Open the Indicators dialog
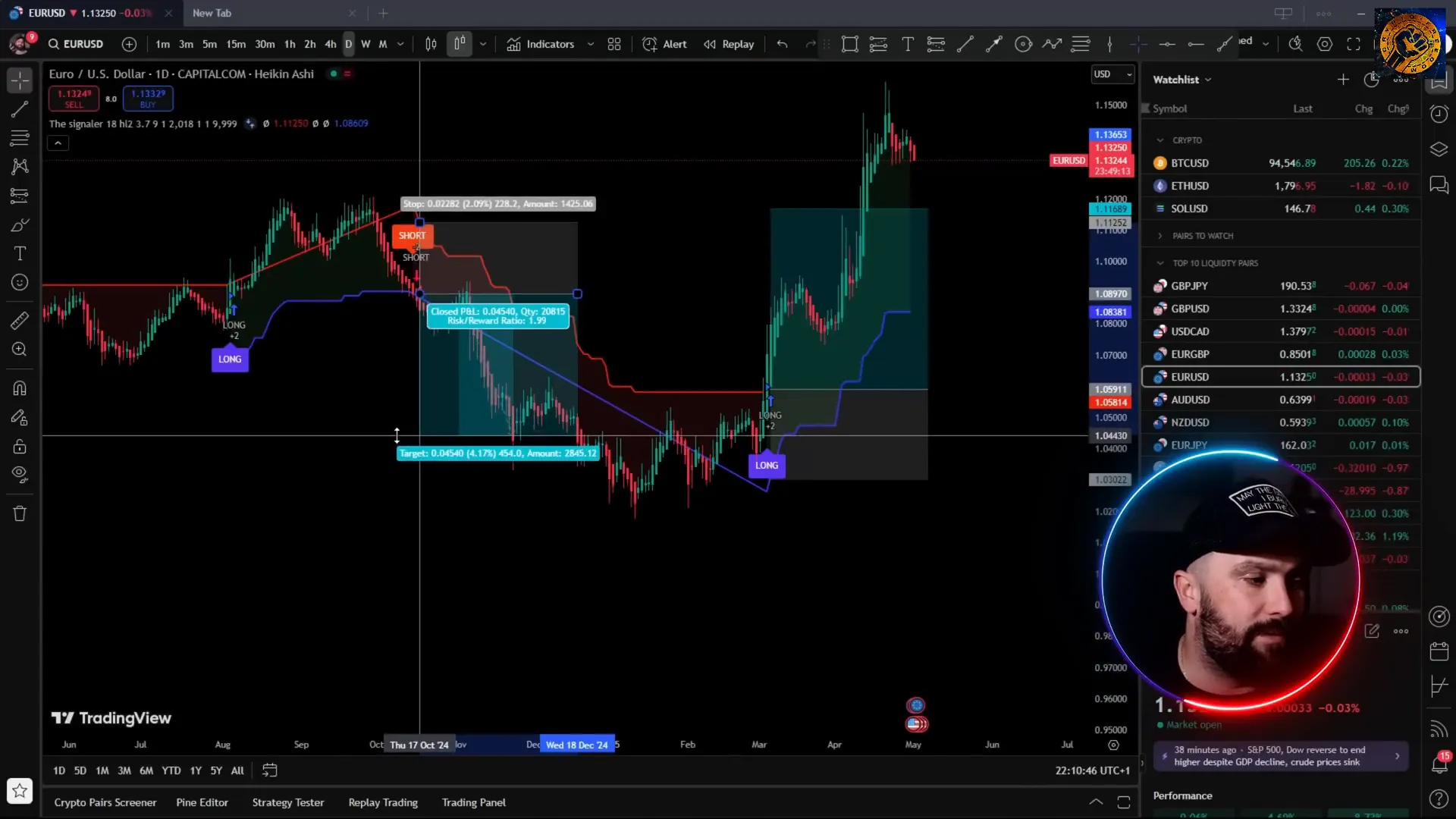 click(541, 44)
